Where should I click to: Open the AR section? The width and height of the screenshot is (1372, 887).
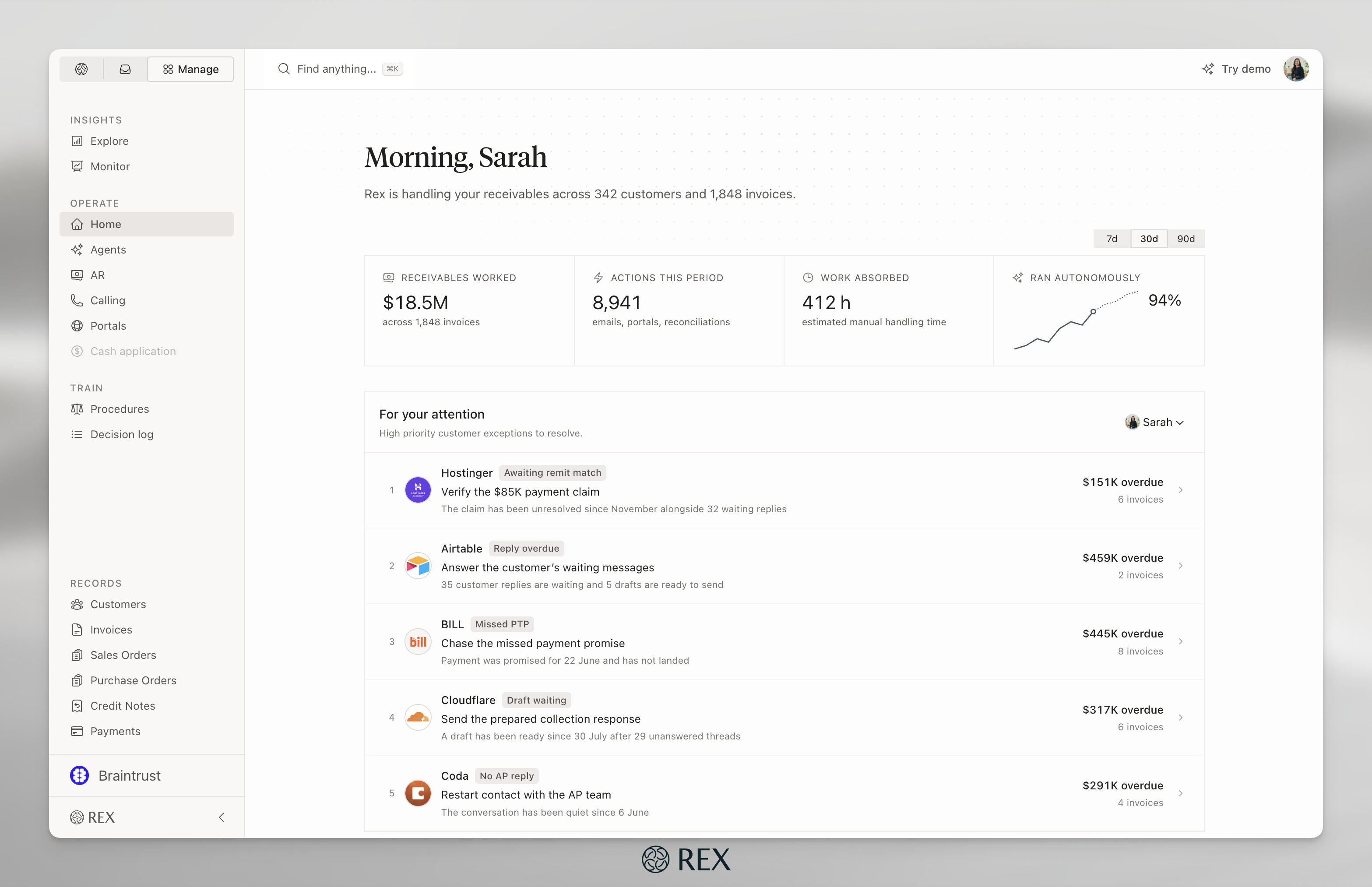146,275
